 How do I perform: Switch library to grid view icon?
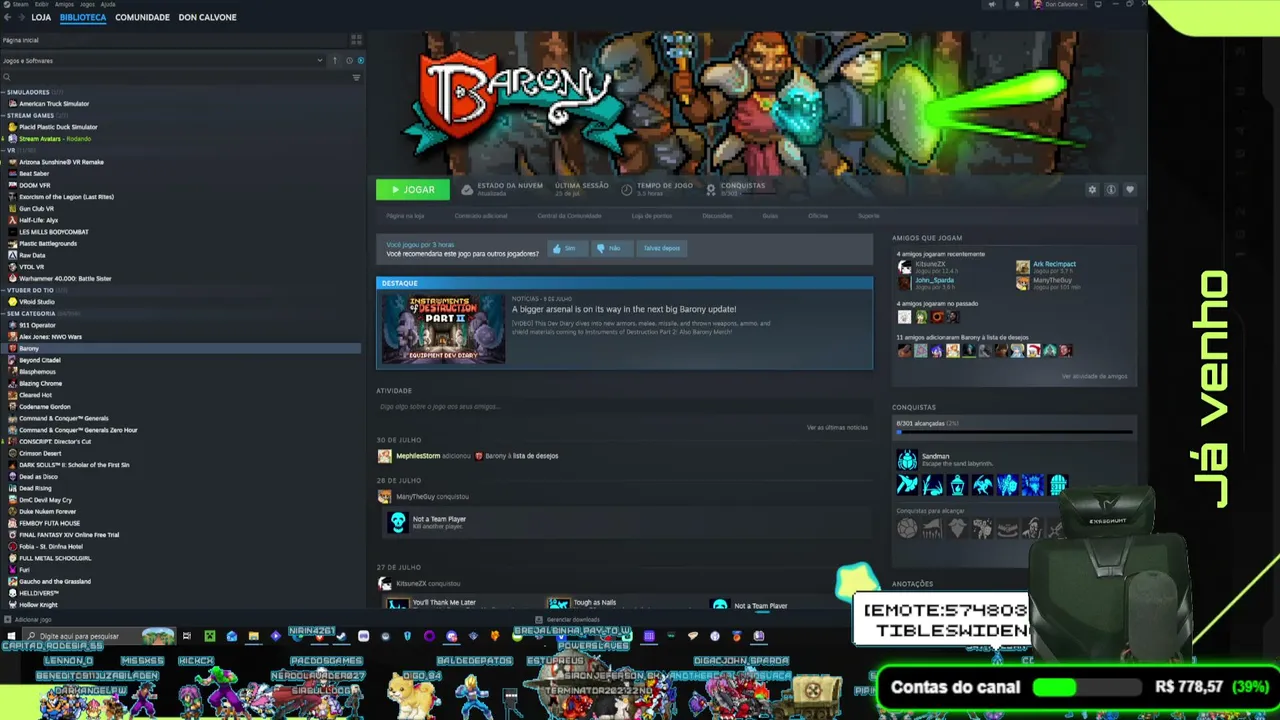click(356, 40)
